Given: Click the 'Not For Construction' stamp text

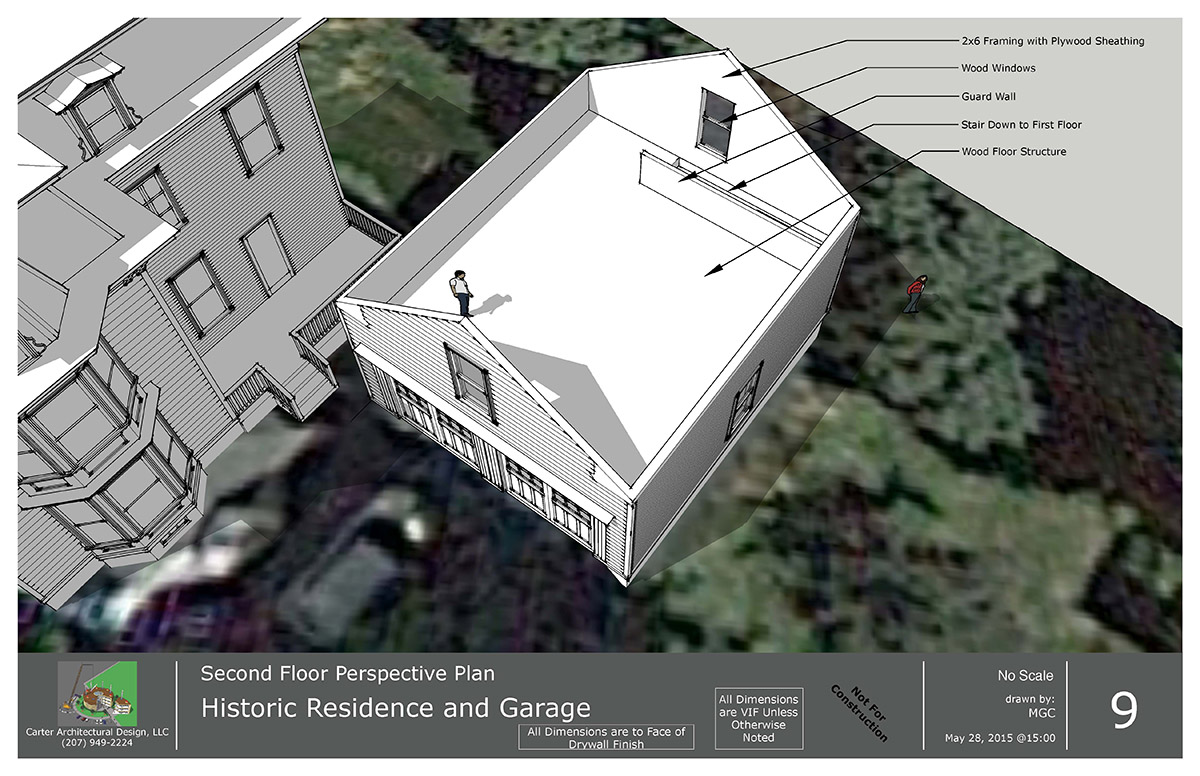Looking at the screenshot, I should click(859, 713).
